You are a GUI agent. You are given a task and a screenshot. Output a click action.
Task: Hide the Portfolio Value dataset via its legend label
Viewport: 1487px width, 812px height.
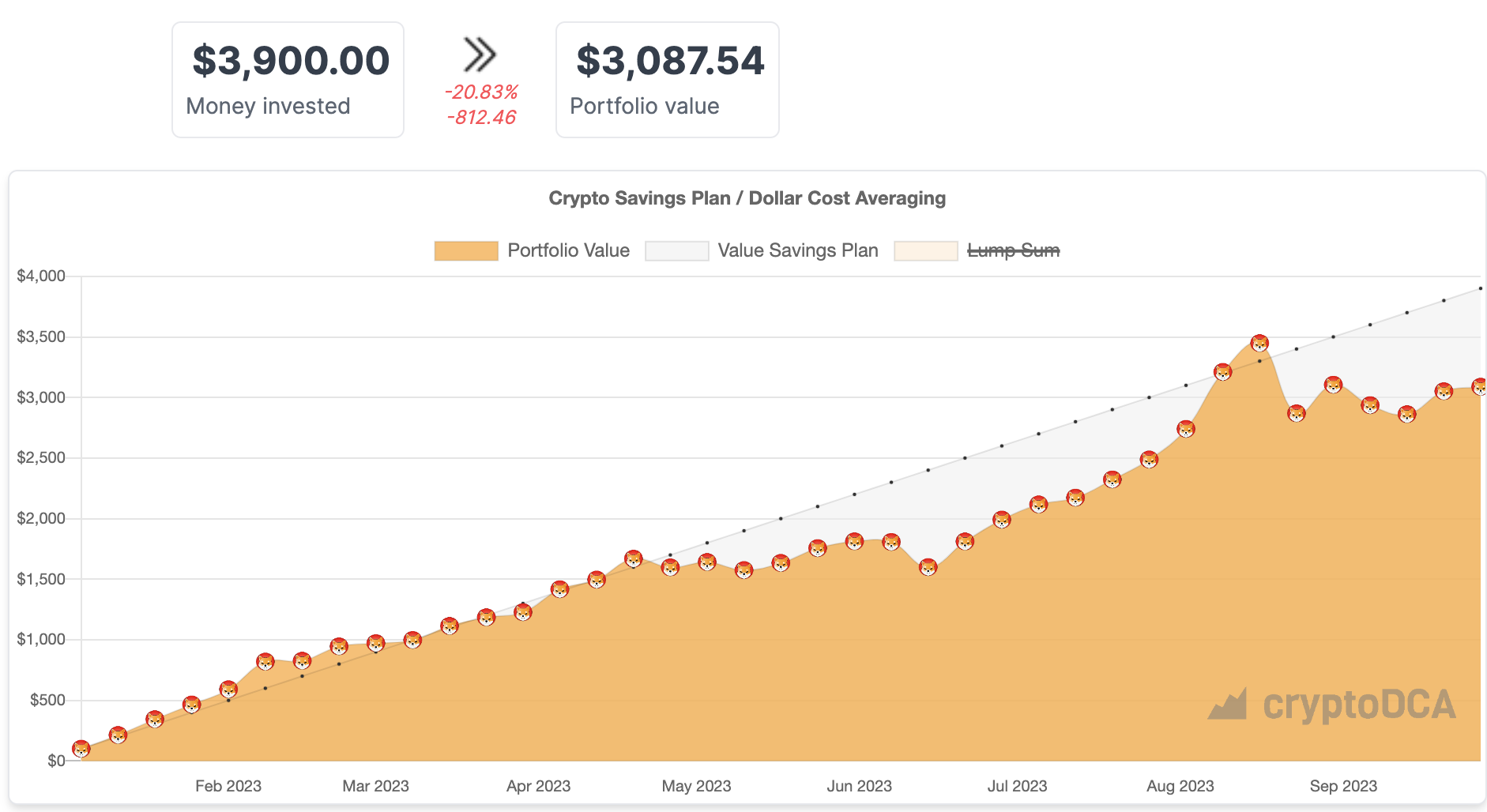tap(568, 250)
